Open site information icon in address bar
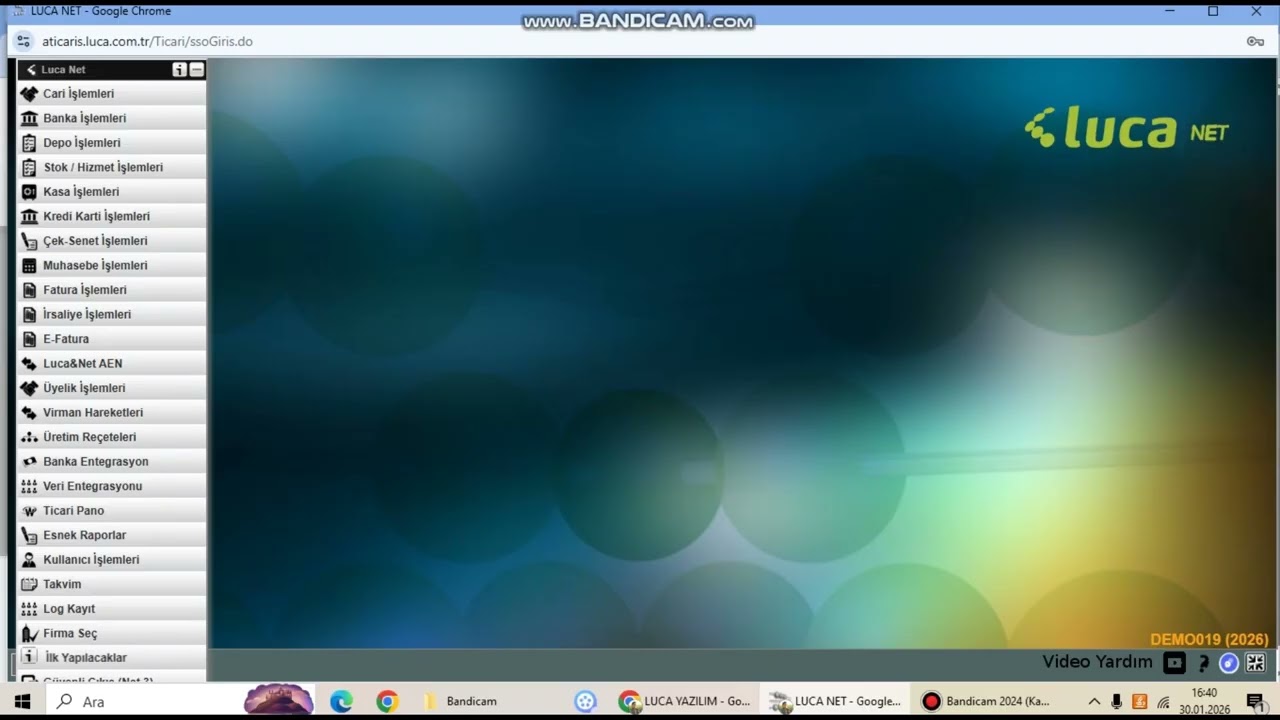Screen dimensions: 1280x720 [x=24, y=42]
